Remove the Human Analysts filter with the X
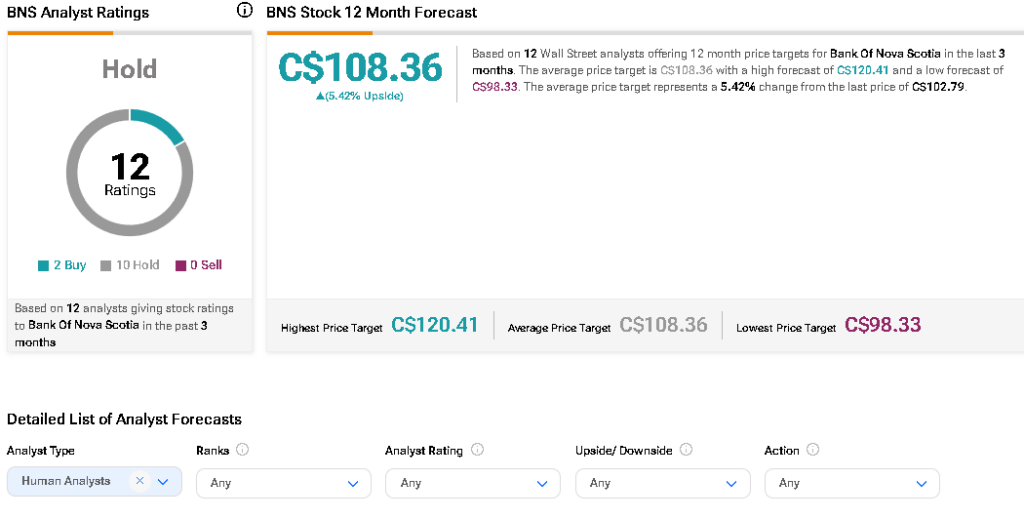 click(x=140, y=481)
